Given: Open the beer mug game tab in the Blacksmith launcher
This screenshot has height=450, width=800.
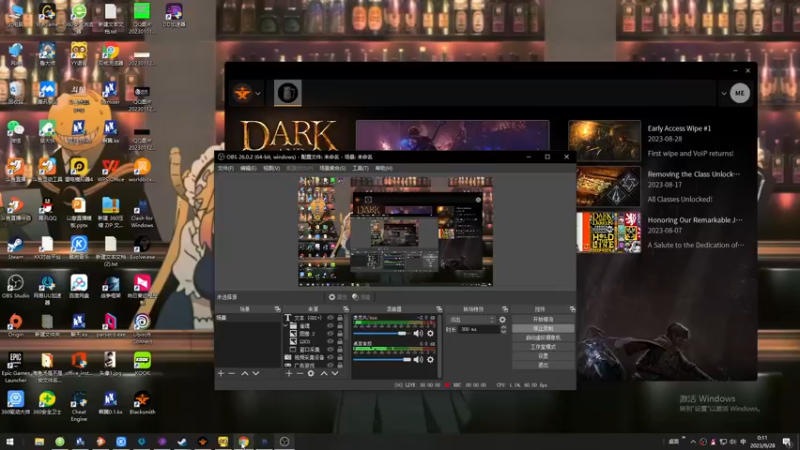Looking at the screenshot, I should (x=288, y=93).
